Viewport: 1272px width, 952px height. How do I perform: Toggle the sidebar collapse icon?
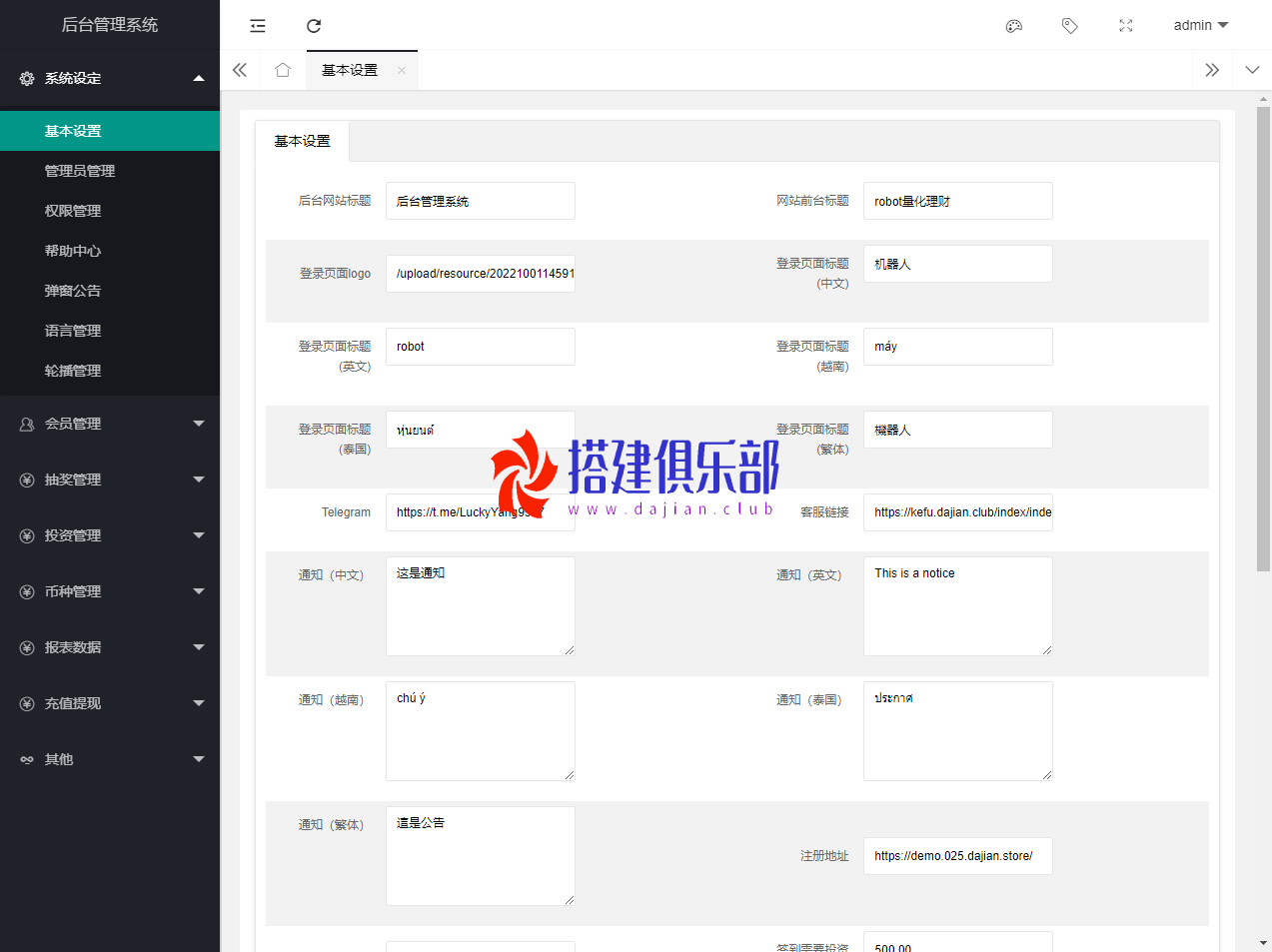[258, 26]
